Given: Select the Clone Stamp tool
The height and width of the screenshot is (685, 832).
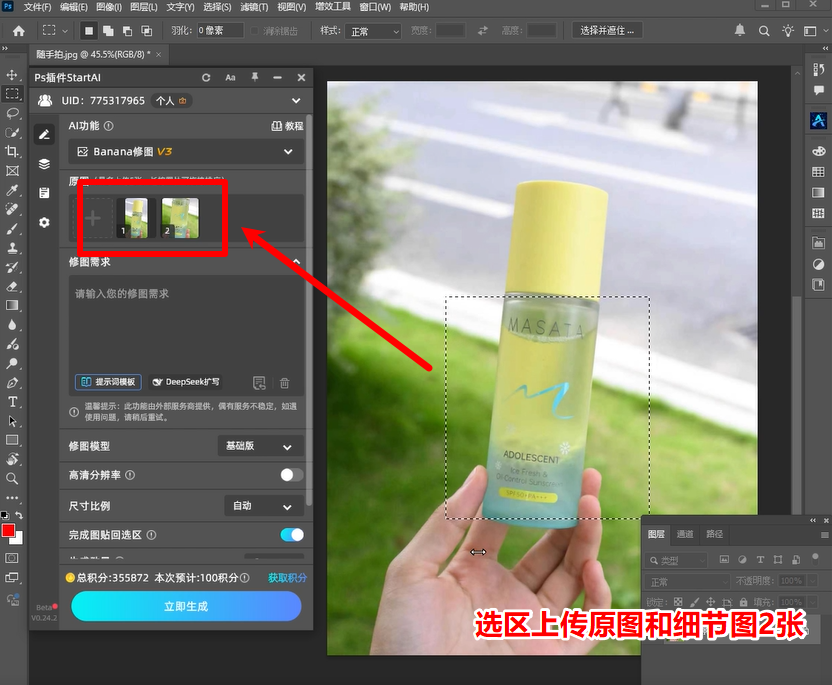Looking at the screenshot, I should point(12,248).
